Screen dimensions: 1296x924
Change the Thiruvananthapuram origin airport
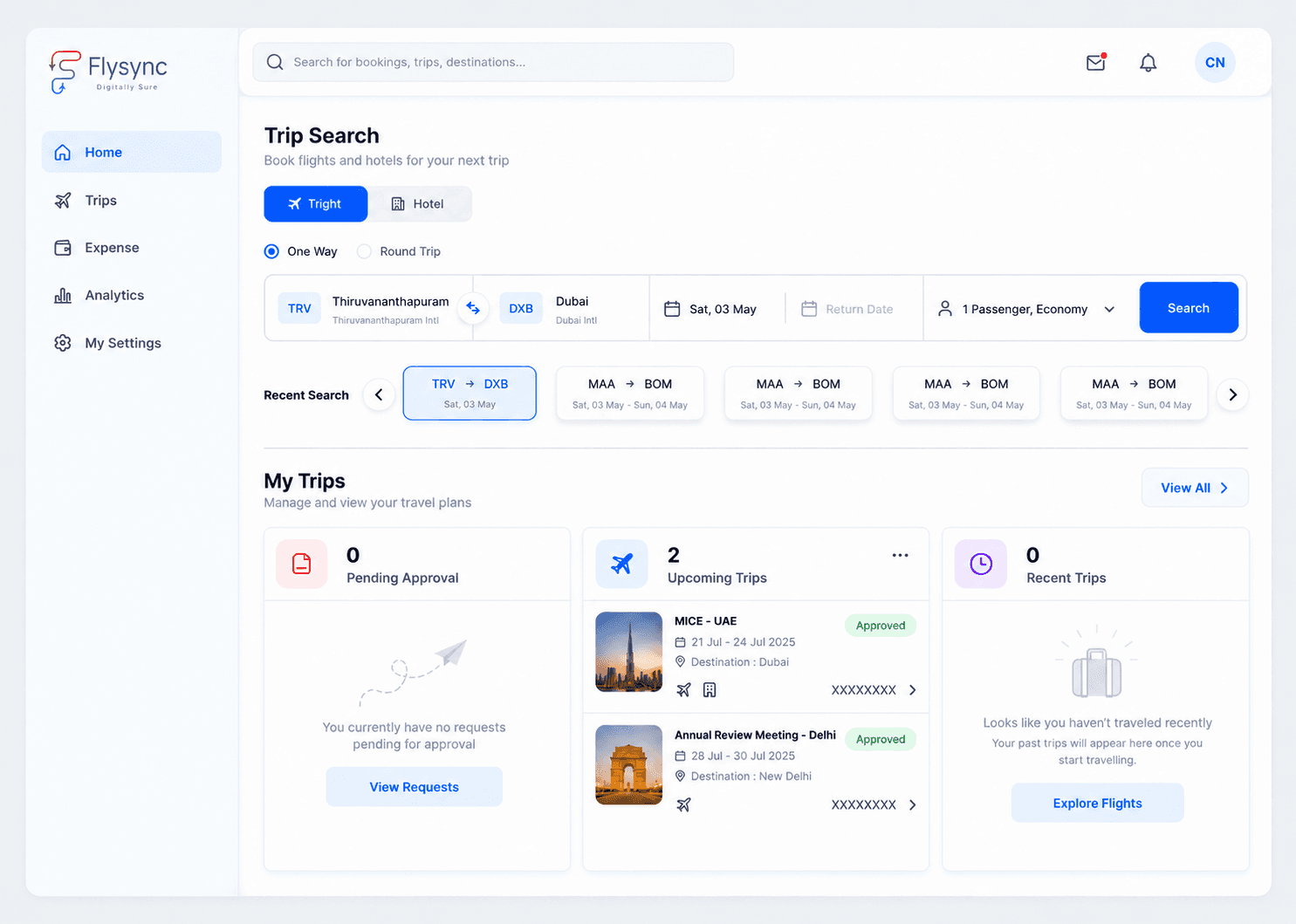369,309
